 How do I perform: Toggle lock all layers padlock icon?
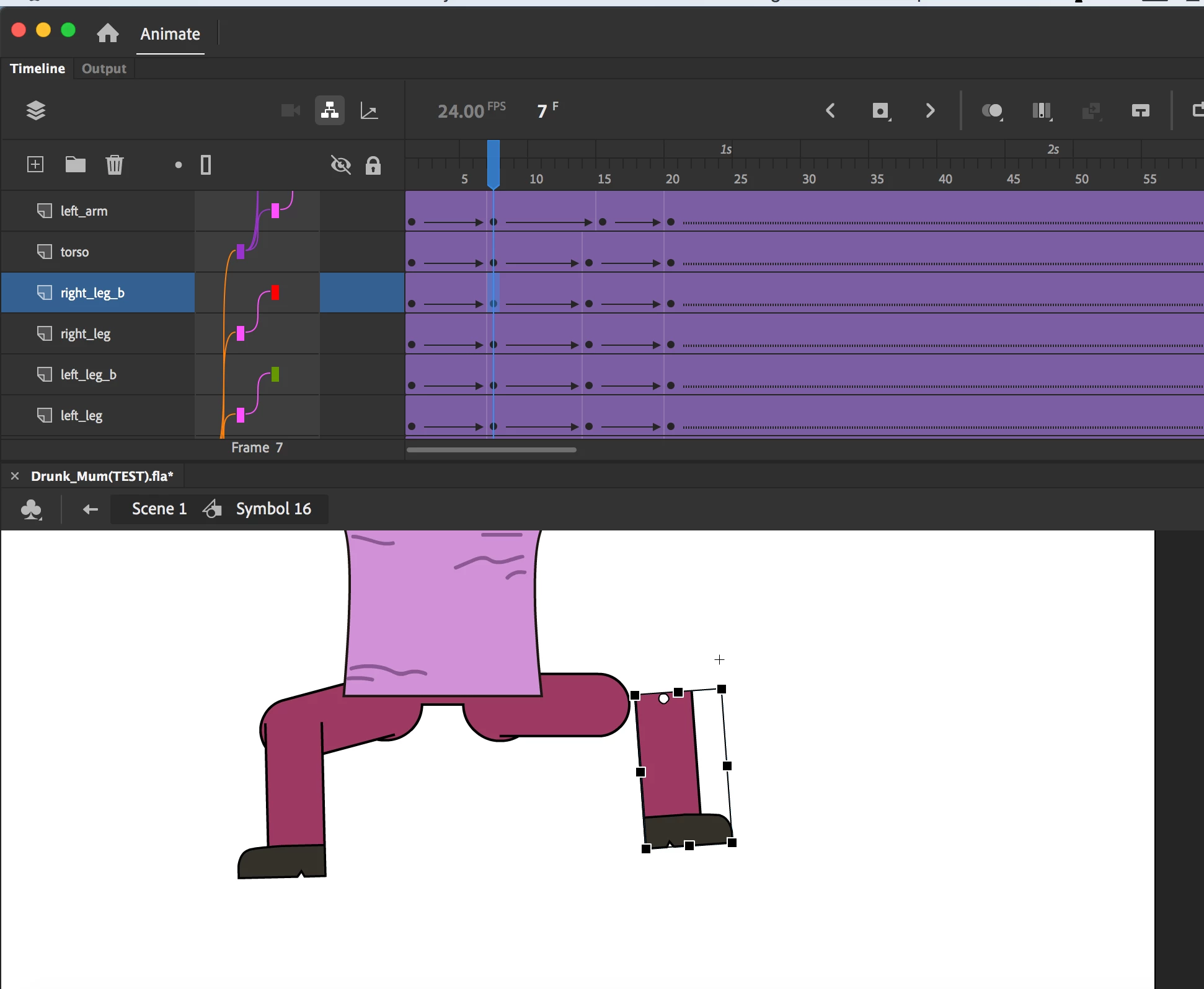373,165
